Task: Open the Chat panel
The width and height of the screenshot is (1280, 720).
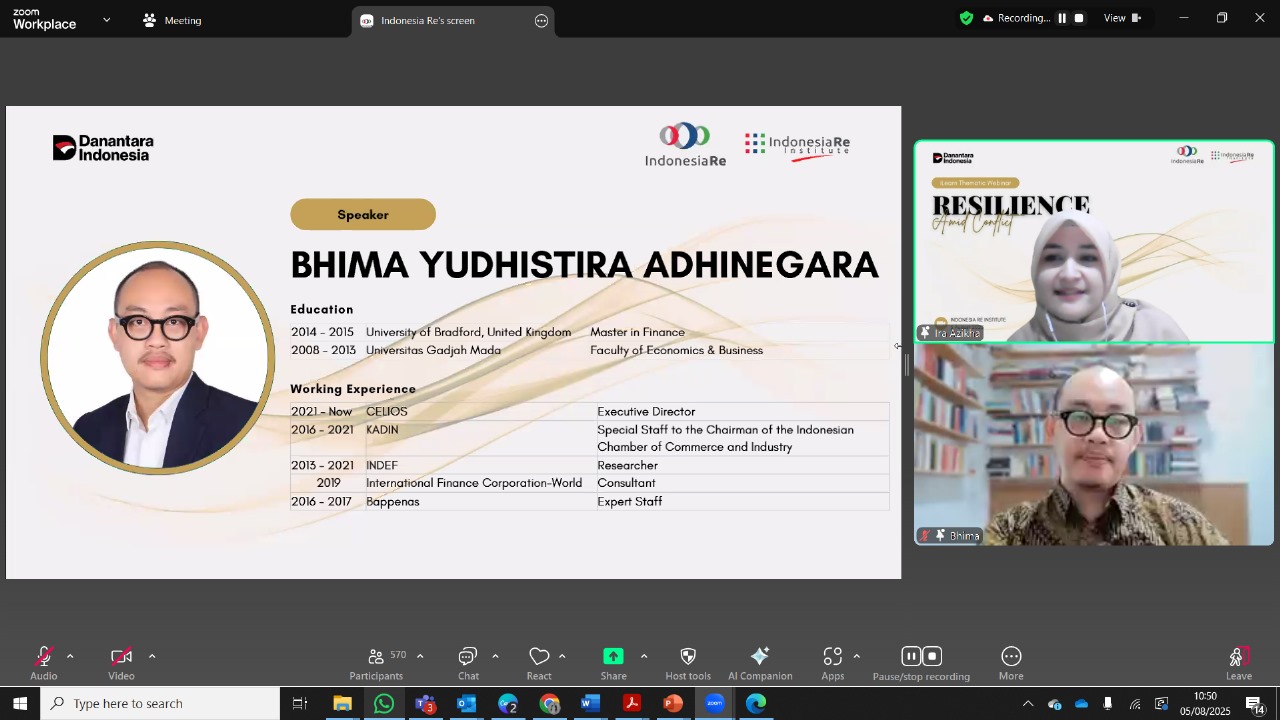Action: [468, 663]
